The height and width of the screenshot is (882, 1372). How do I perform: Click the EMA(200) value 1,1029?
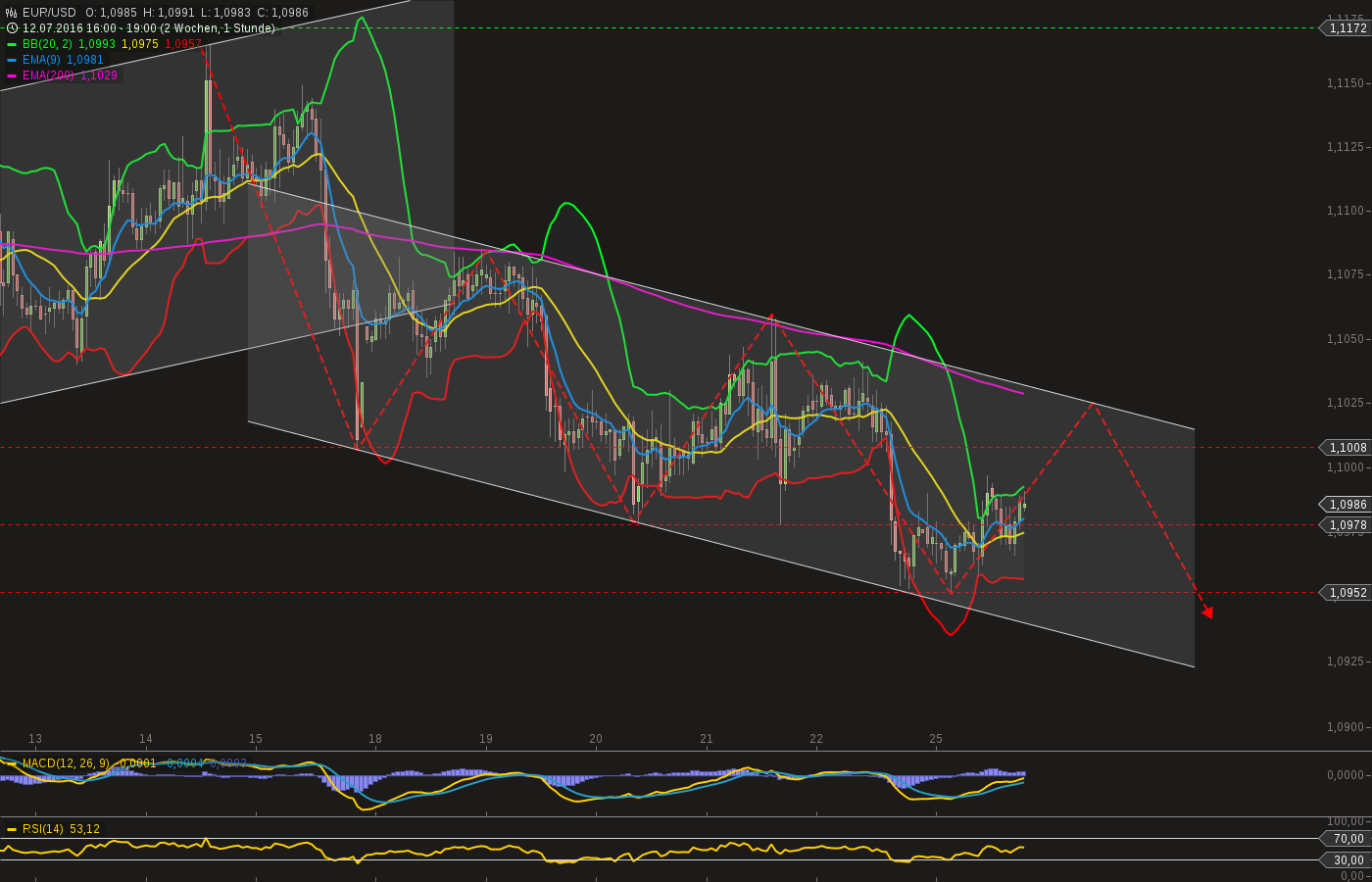click(x=99, y=75)
